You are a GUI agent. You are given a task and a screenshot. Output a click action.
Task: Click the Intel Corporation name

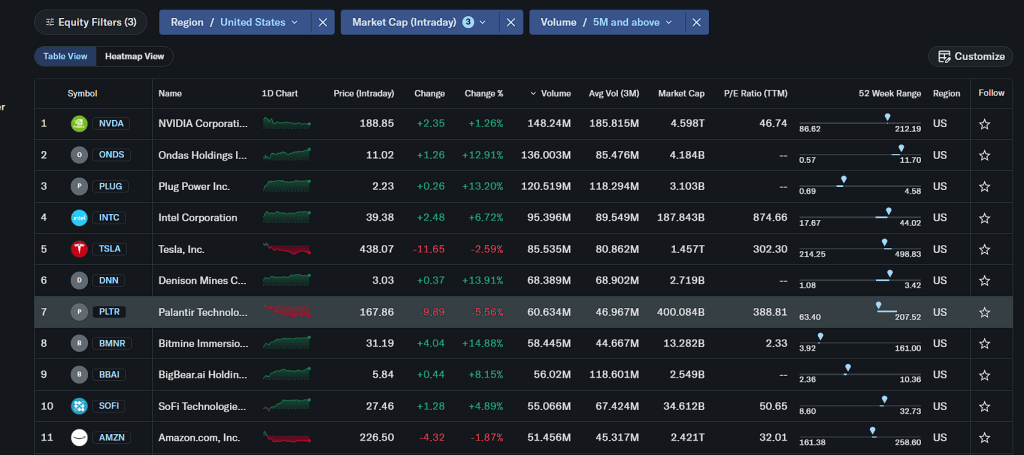(x=198, y=217)
